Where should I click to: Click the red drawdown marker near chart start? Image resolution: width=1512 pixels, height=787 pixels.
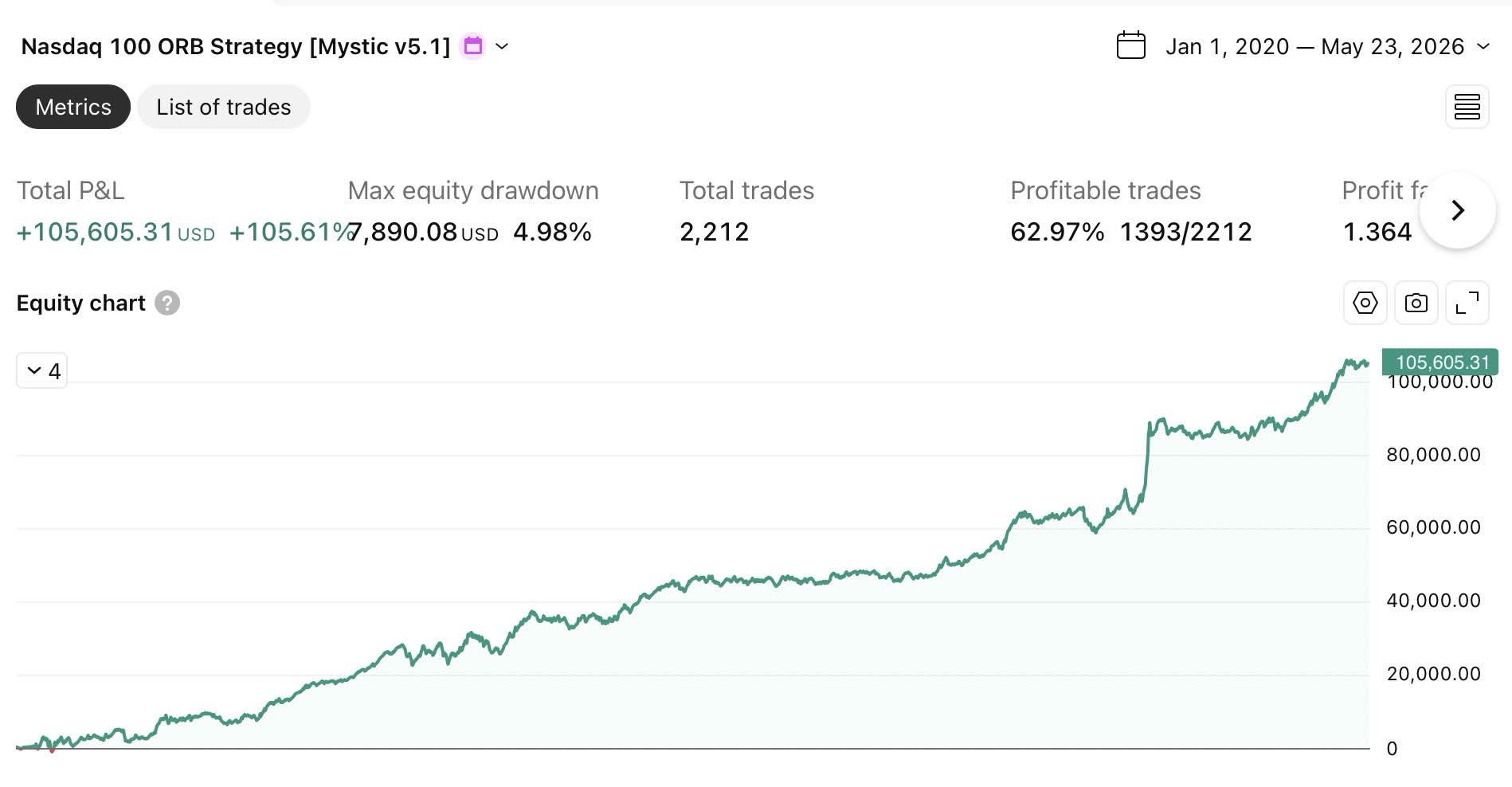[x=52, y=750]
